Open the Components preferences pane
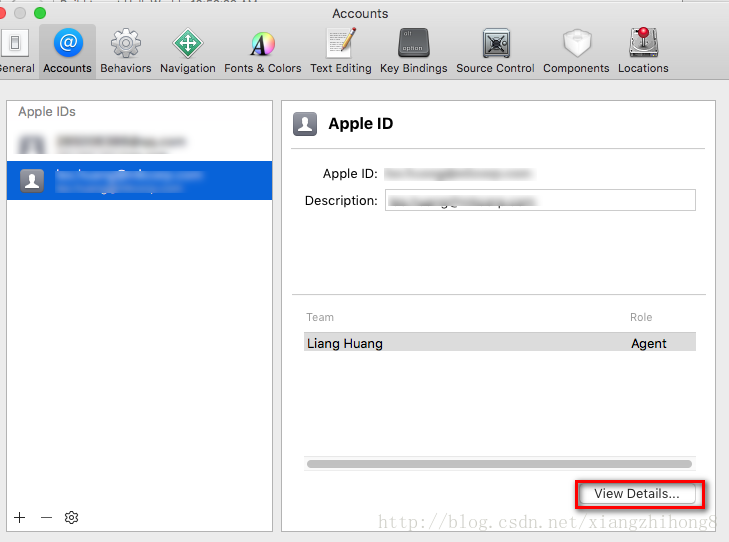729x542 pixels. pyautogui.click(x=576, y=51)
